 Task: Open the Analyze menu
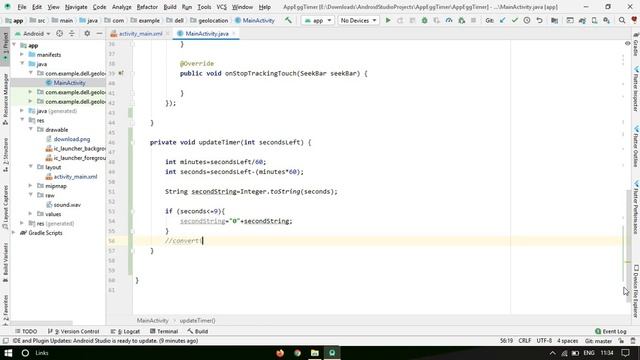tap(122, 7)
